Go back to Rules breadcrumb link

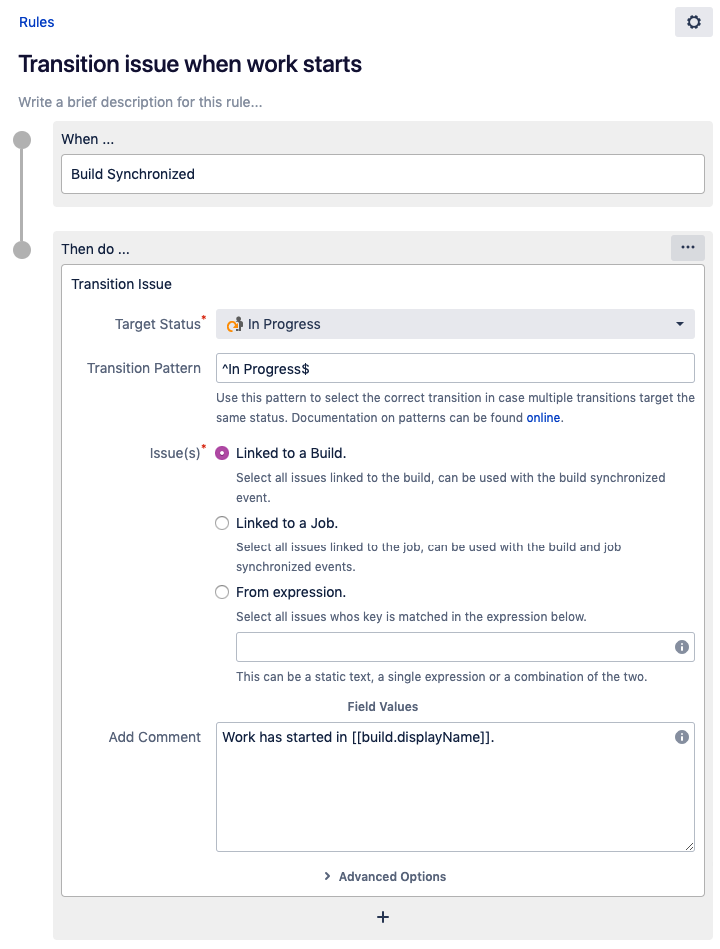pyautogui.click(x=36, y=22)
